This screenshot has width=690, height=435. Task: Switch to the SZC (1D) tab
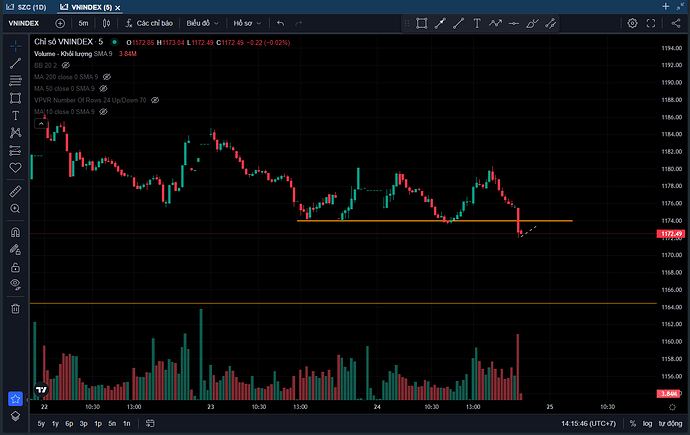click(26, 7)
